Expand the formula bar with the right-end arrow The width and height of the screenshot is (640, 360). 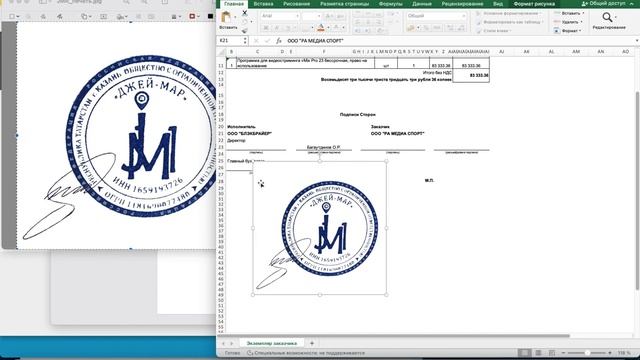(636, 41)
